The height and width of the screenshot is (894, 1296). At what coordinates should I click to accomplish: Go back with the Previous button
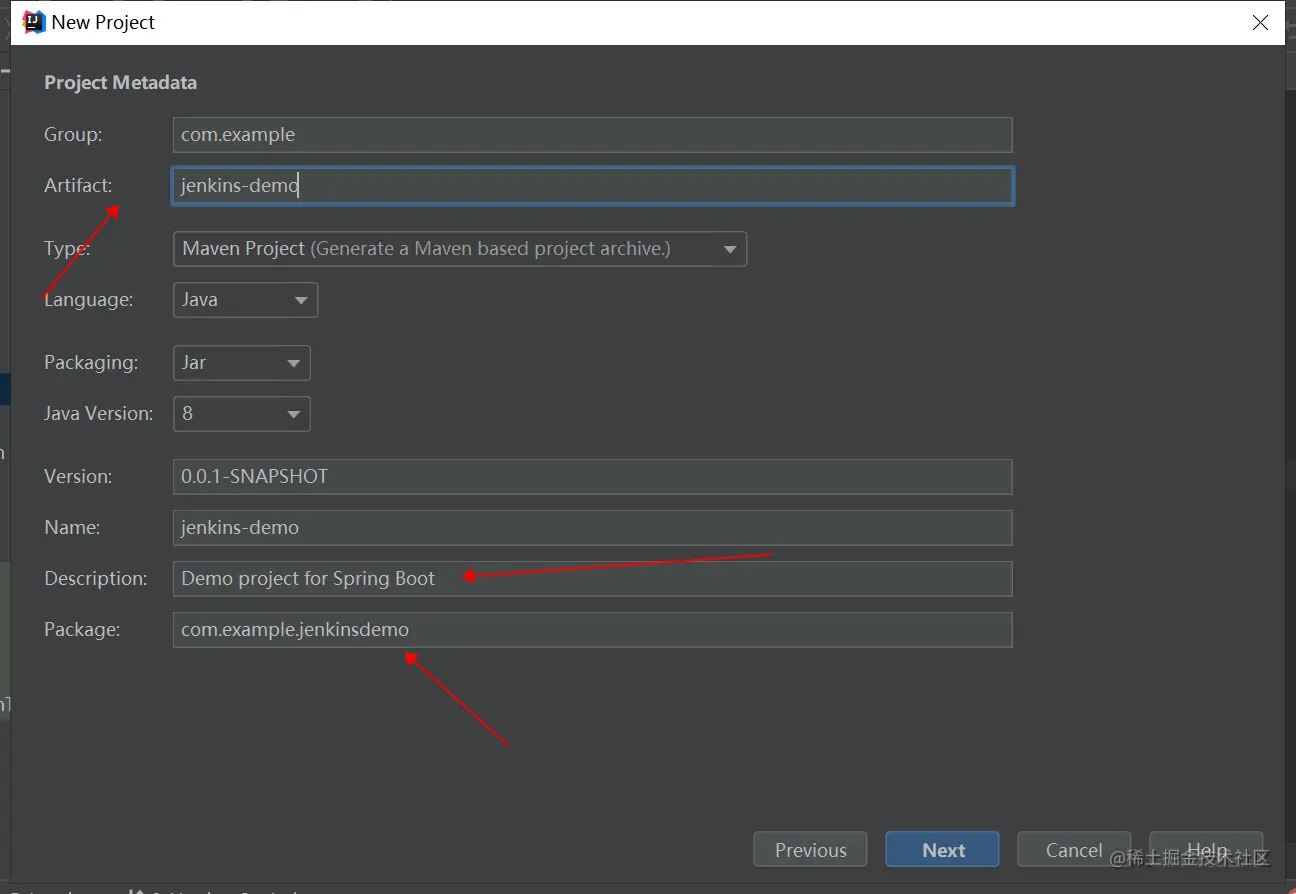coord(810,850)
